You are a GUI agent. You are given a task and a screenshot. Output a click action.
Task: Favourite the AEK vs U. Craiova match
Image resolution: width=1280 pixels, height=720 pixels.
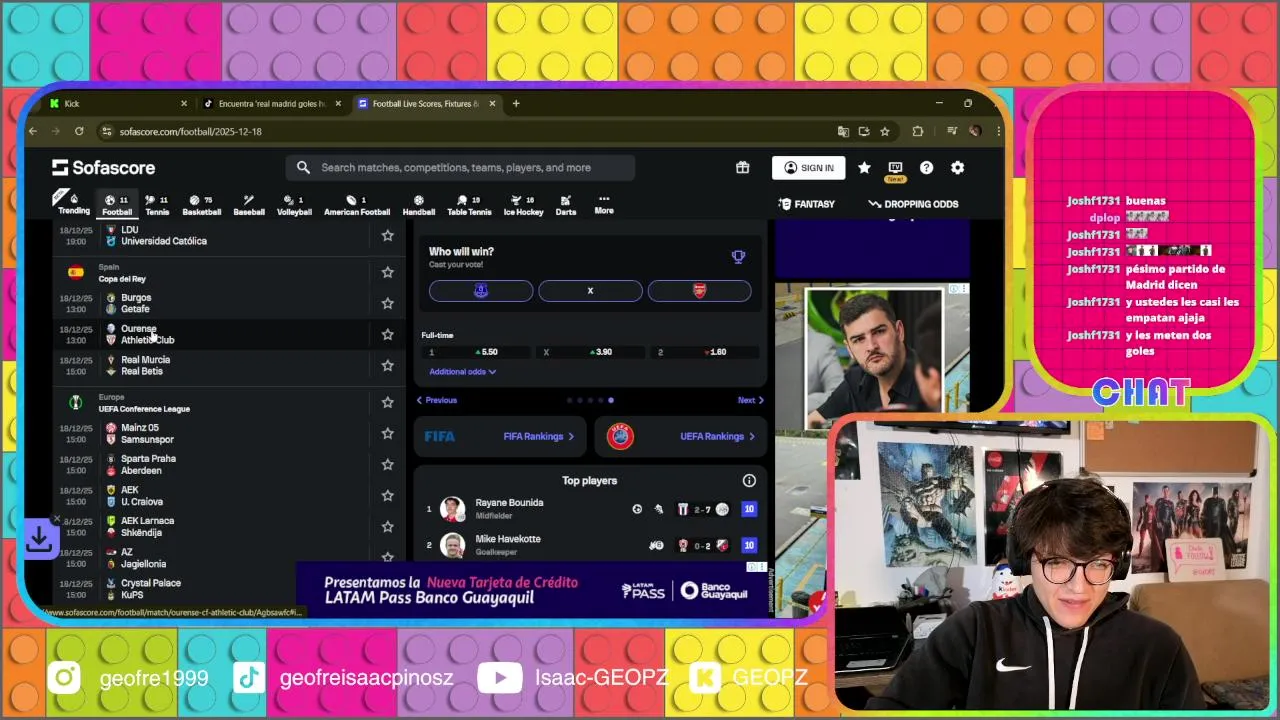coord(387,495)
